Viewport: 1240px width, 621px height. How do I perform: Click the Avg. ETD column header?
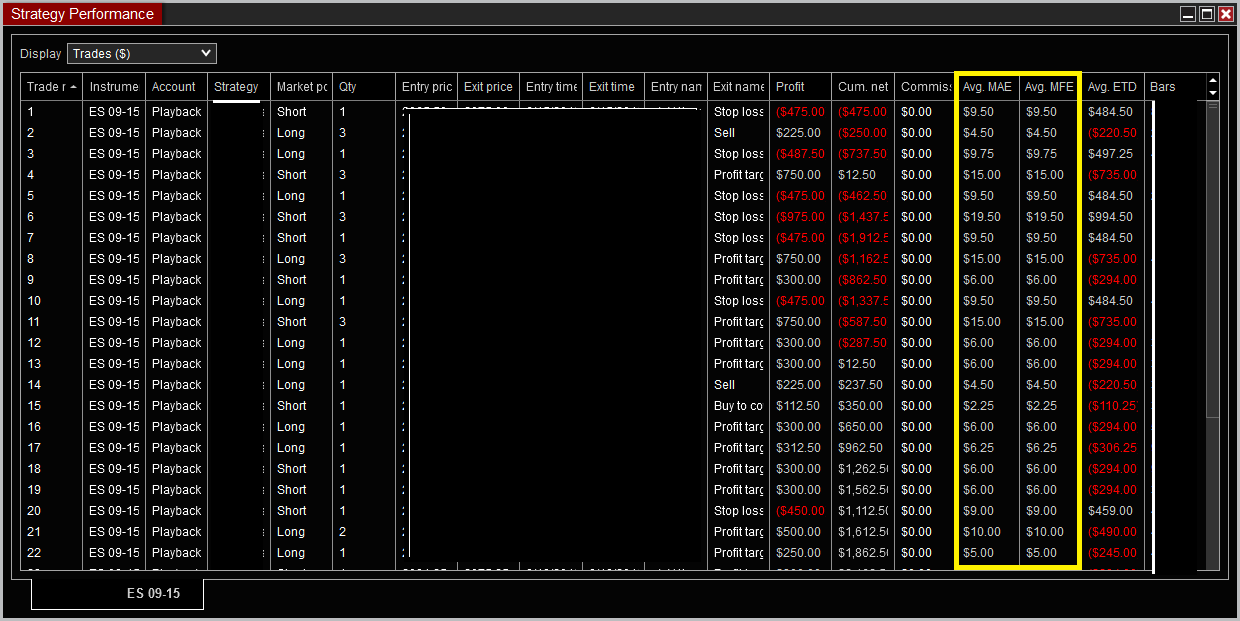click(x=1112, y=87)
